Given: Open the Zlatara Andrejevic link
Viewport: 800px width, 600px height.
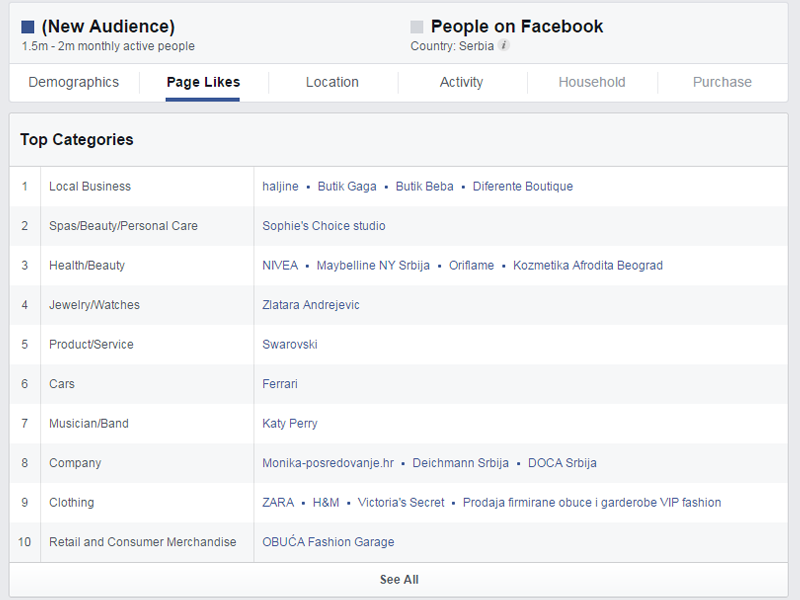Looking at the screenshot, I should point(311,305).
